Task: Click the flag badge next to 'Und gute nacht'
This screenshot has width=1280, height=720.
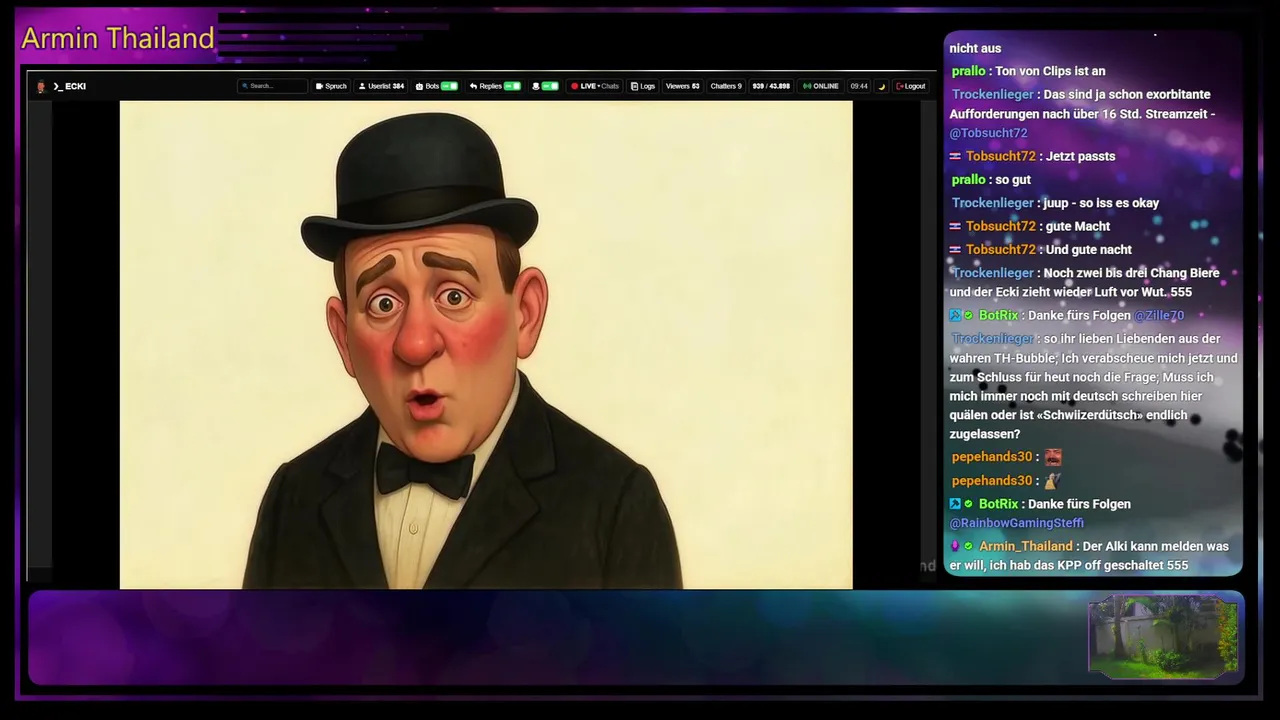Action: 955,249
